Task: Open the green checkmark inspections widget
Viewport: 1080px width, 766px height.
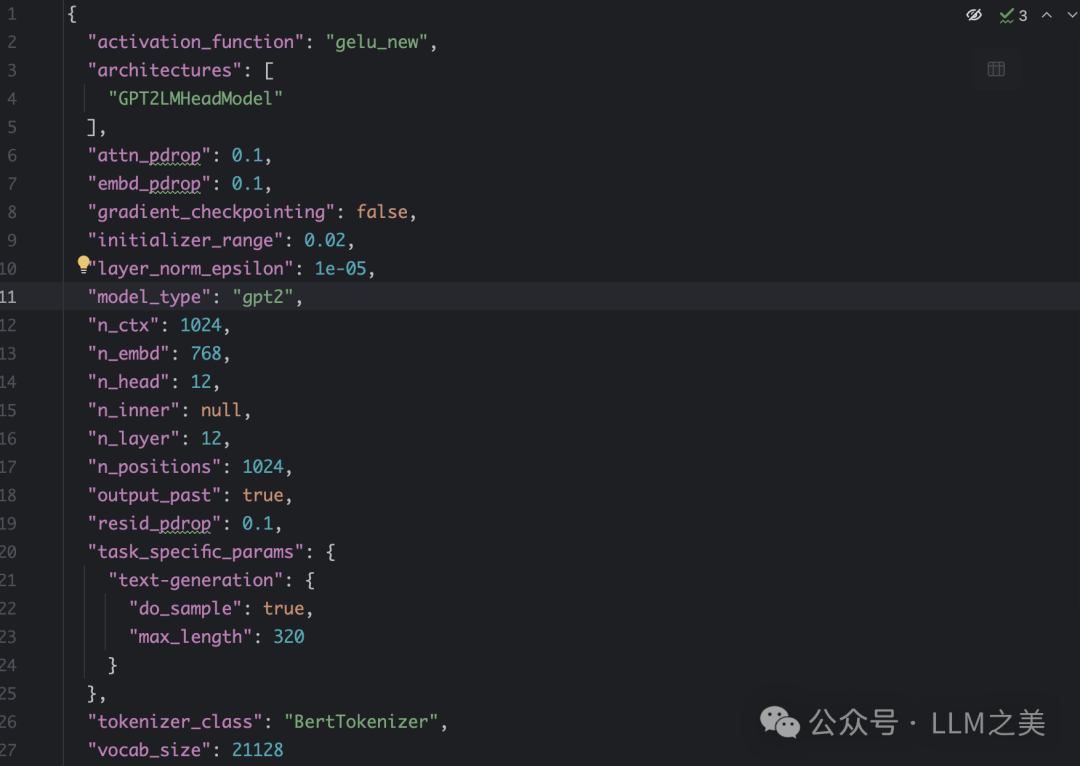Action: [1006, 15]
